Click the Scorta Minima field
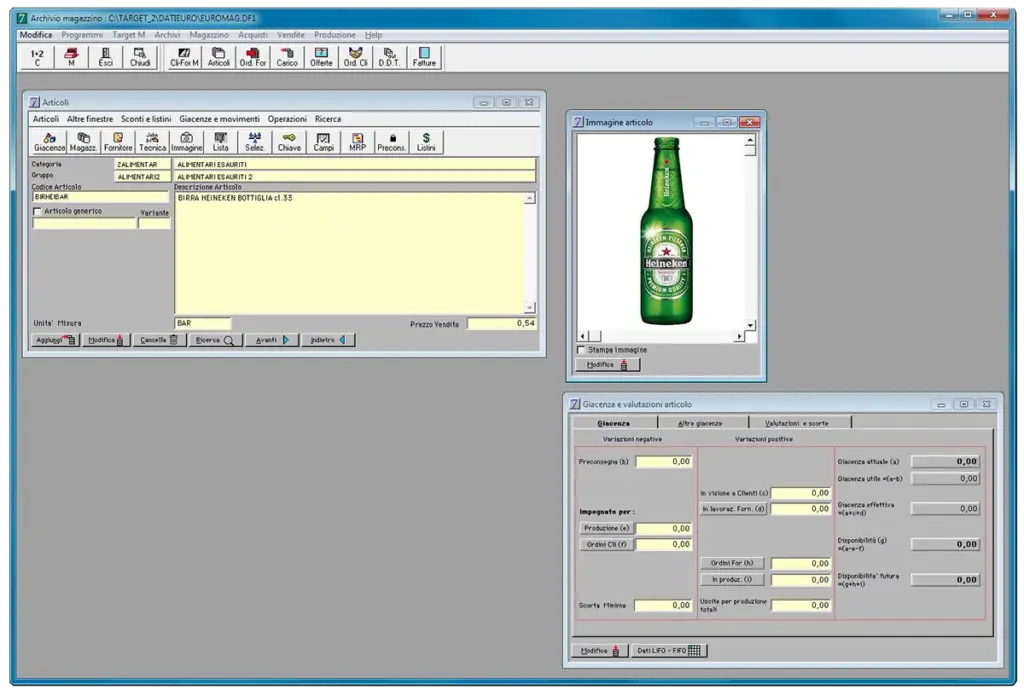Screen dimensions: 1024x696 coord(663,605)
